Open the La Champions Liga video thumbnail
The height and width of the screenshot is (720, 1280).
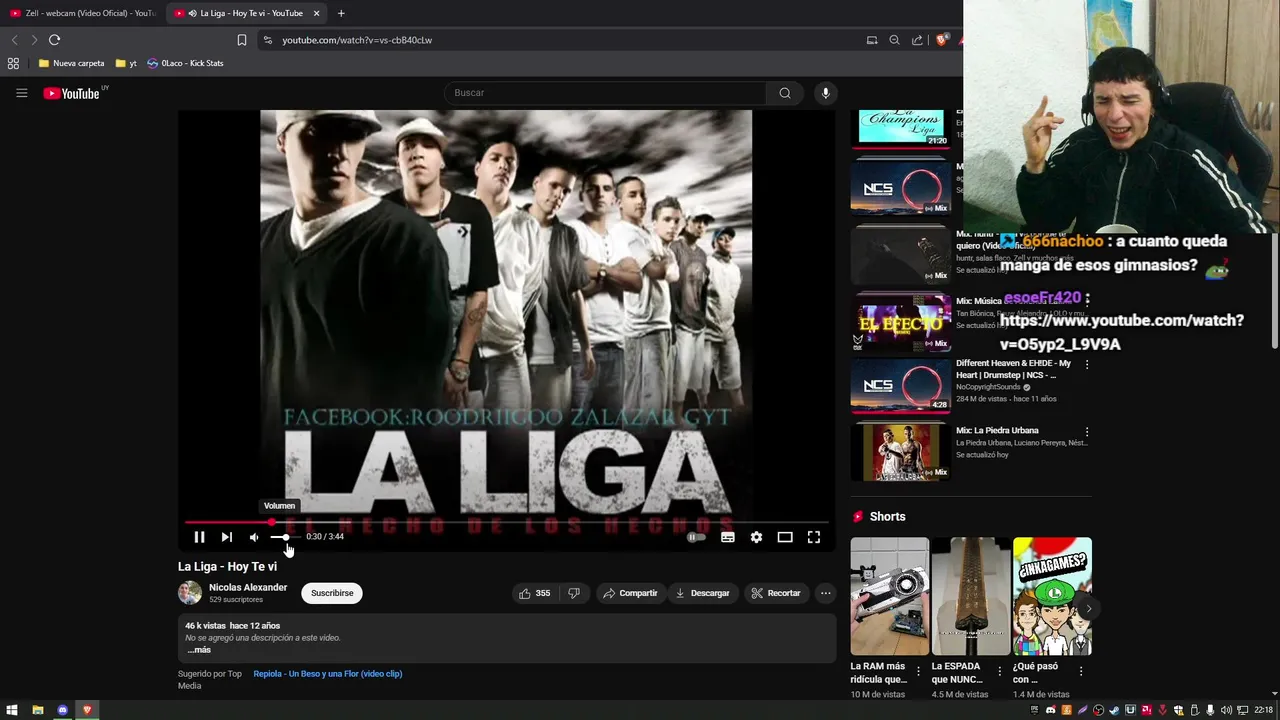pos(900,127)
